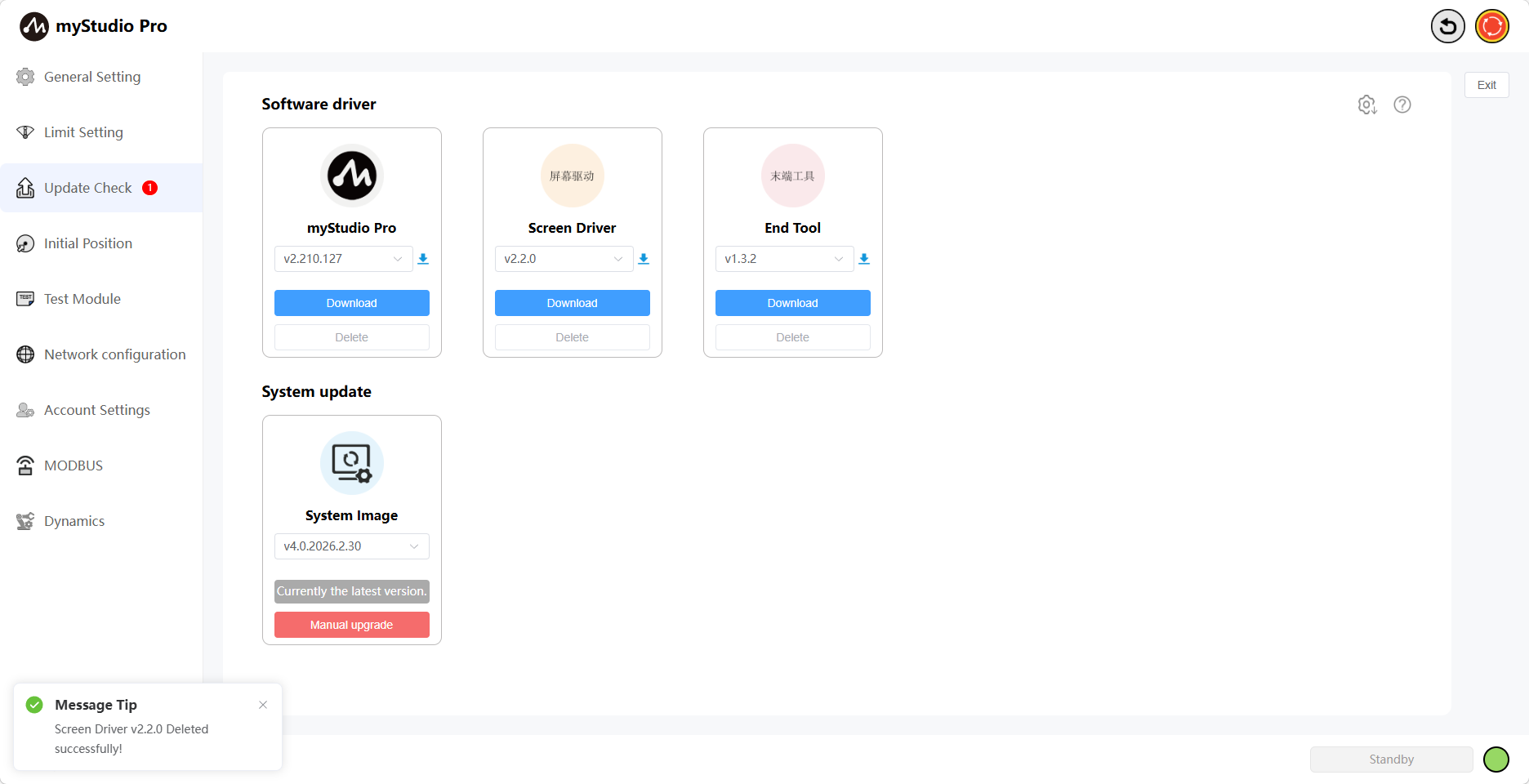Go to Network configuration page
The image size is (1529, 784).
114,354
